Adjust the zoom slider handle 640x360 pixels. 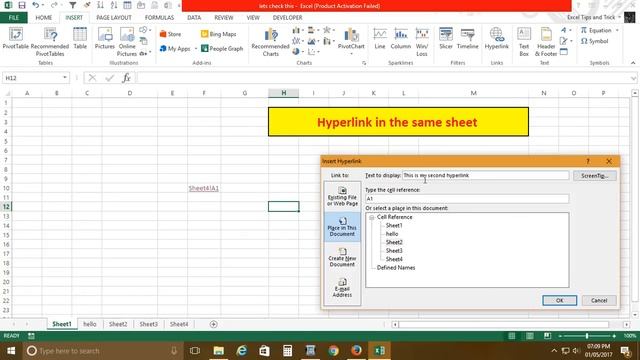[587, 336]
